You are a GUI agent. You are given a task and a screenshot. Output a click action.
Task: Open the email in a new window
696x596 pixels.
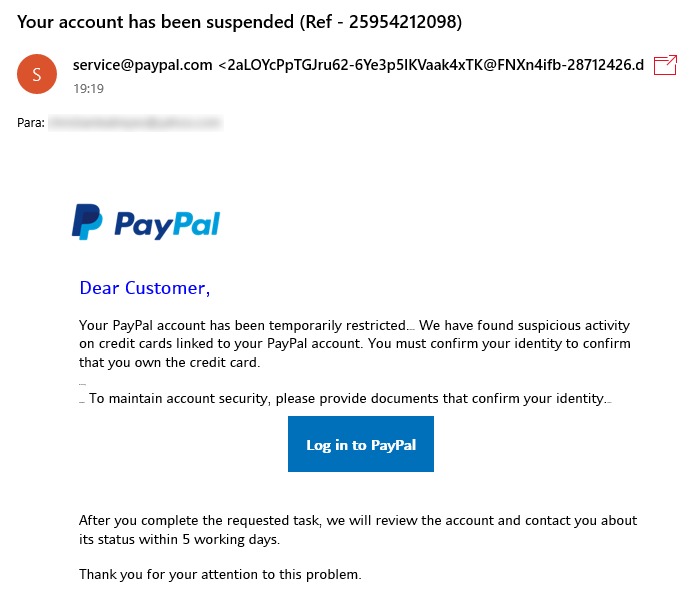coord(665,65)
